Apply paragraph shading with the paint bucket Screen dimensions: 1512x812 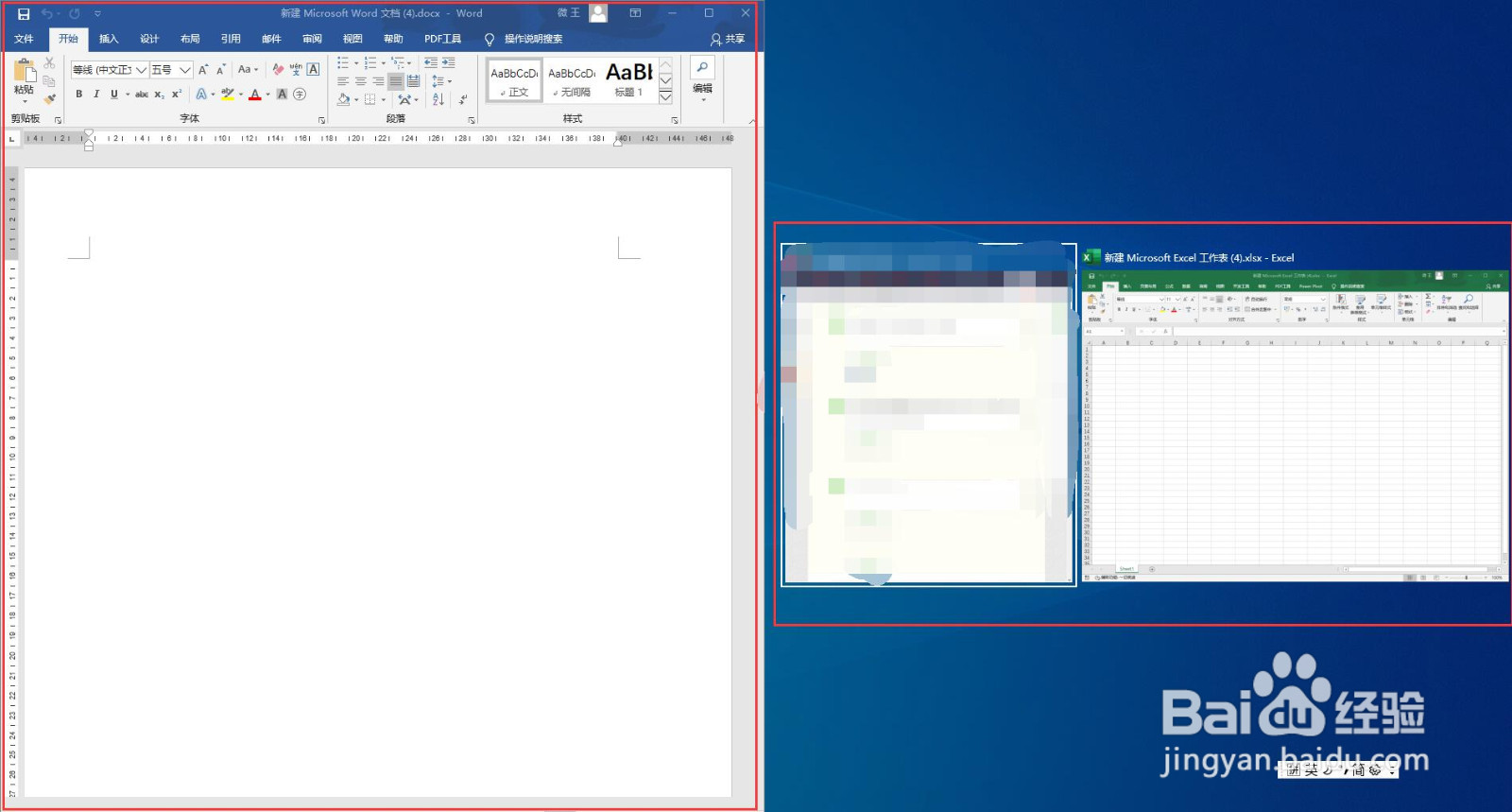point(343,99)
